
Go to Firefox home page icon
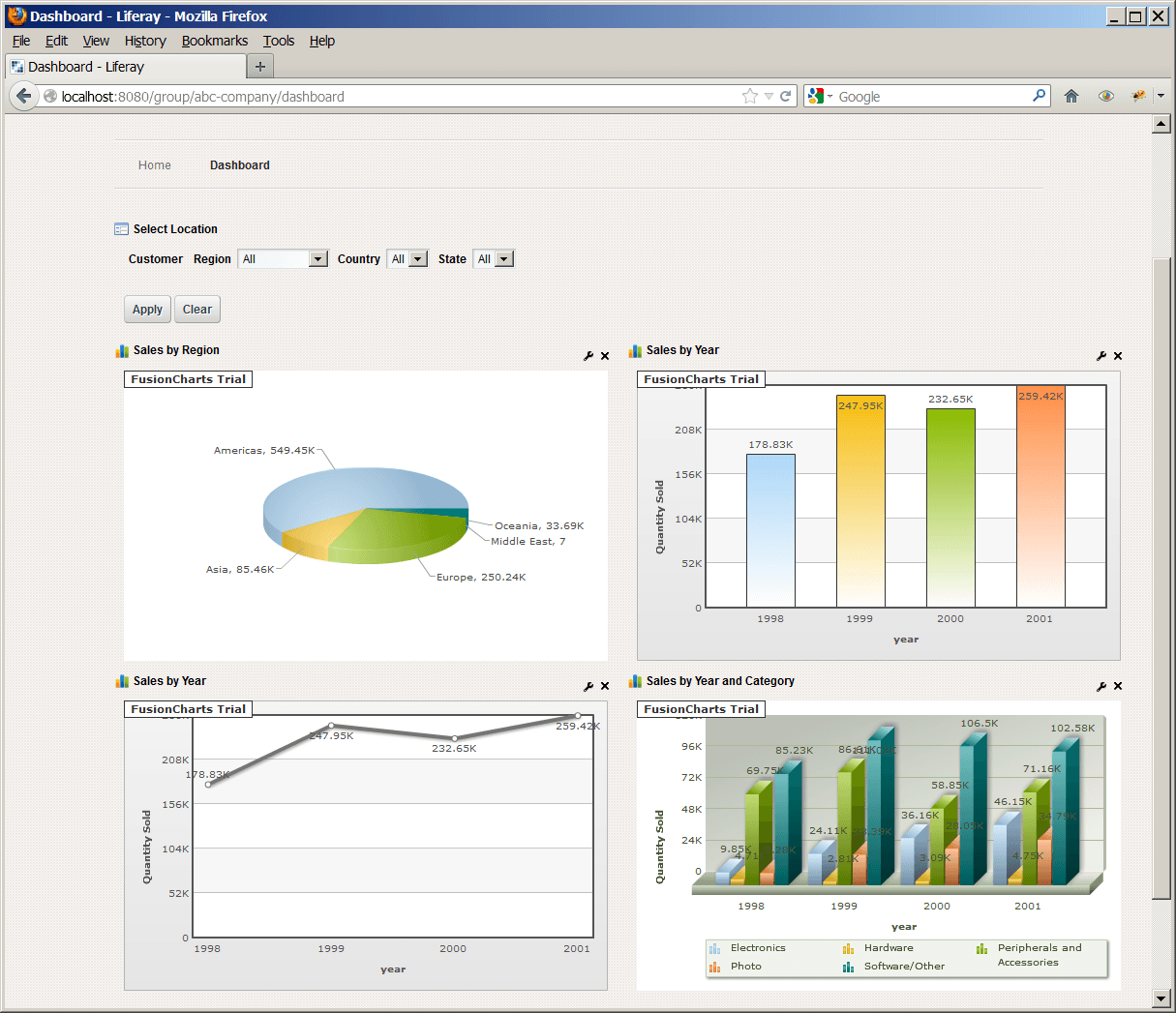[1071, 96]
